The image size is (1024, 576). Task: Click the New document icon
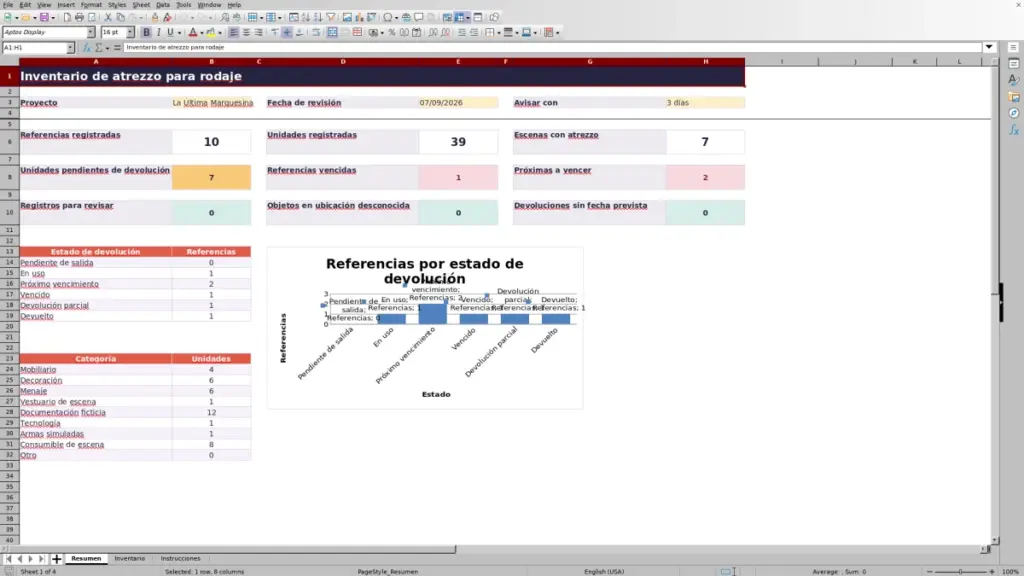8,17
